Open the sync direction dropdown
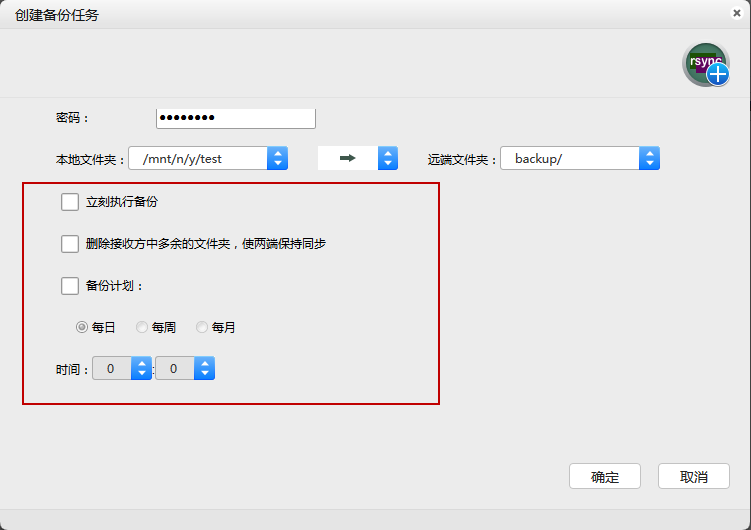The width and height of the screenshot is (751, 530). (x=388, y=158)
